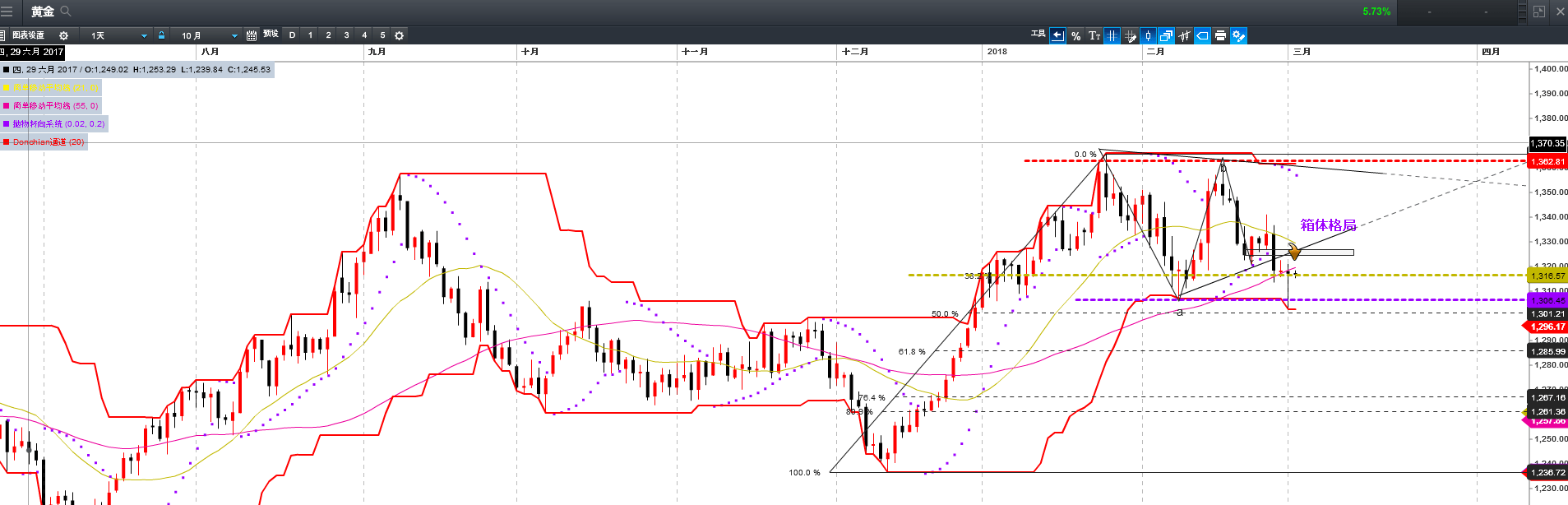
Task: Open the presets settings gear
Action: point(400,35)
